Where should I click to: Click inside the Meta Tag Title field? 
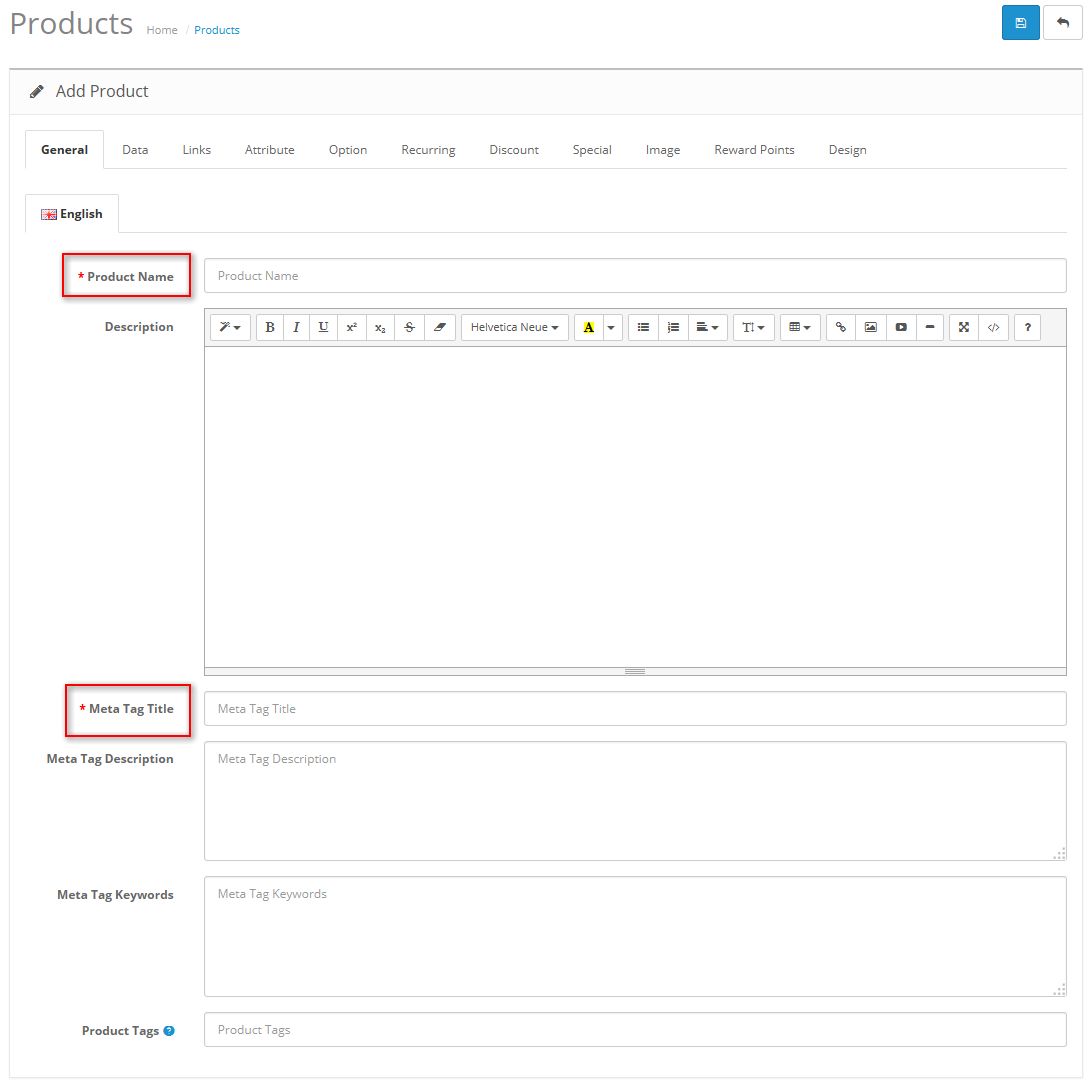634,708
